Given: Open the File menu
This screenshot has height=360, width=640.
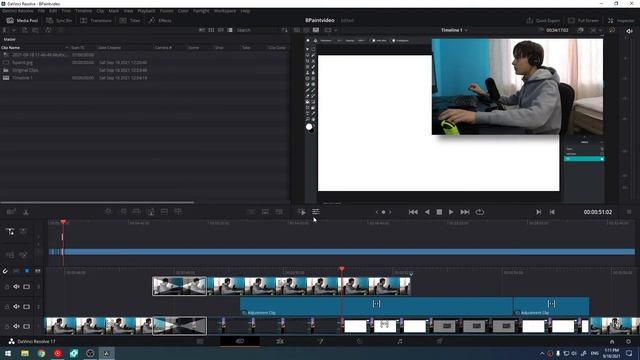Looking at the screenshot, I should click(x=41, y=11).
